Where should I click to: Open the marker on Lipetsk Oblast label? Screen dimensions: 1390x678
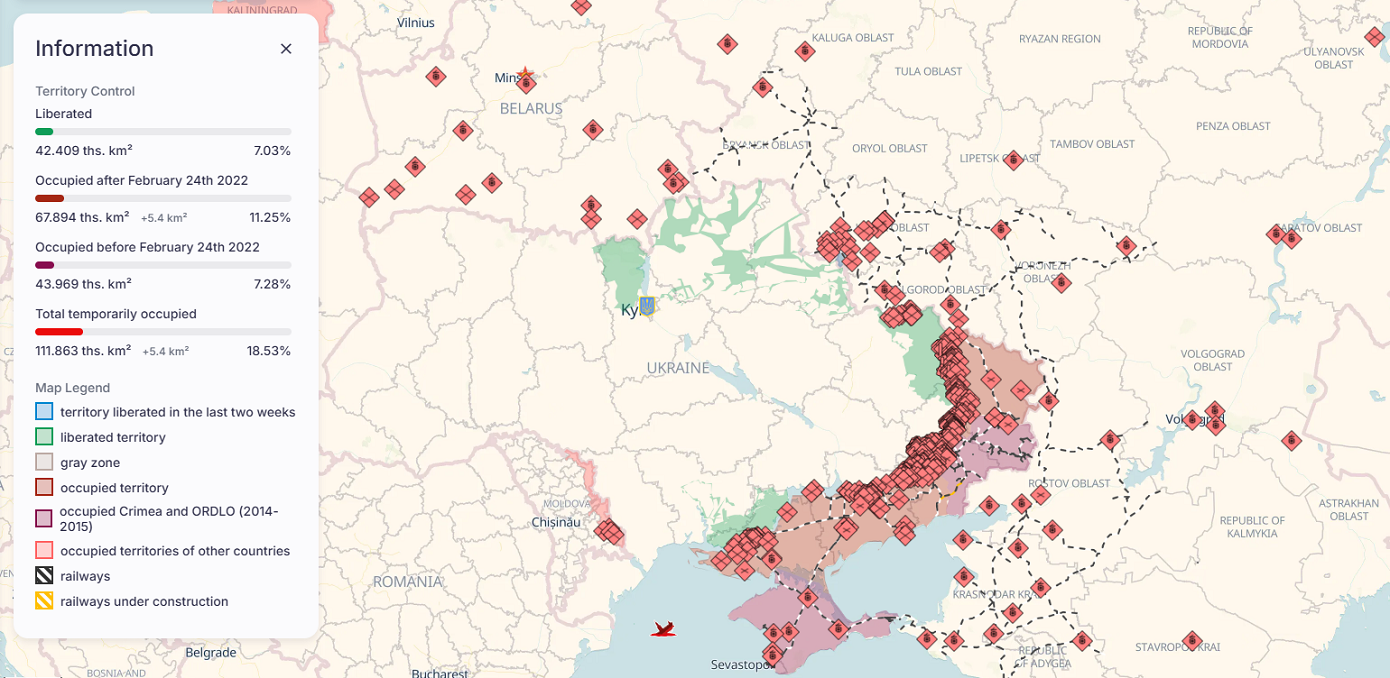click(1013, 159)
